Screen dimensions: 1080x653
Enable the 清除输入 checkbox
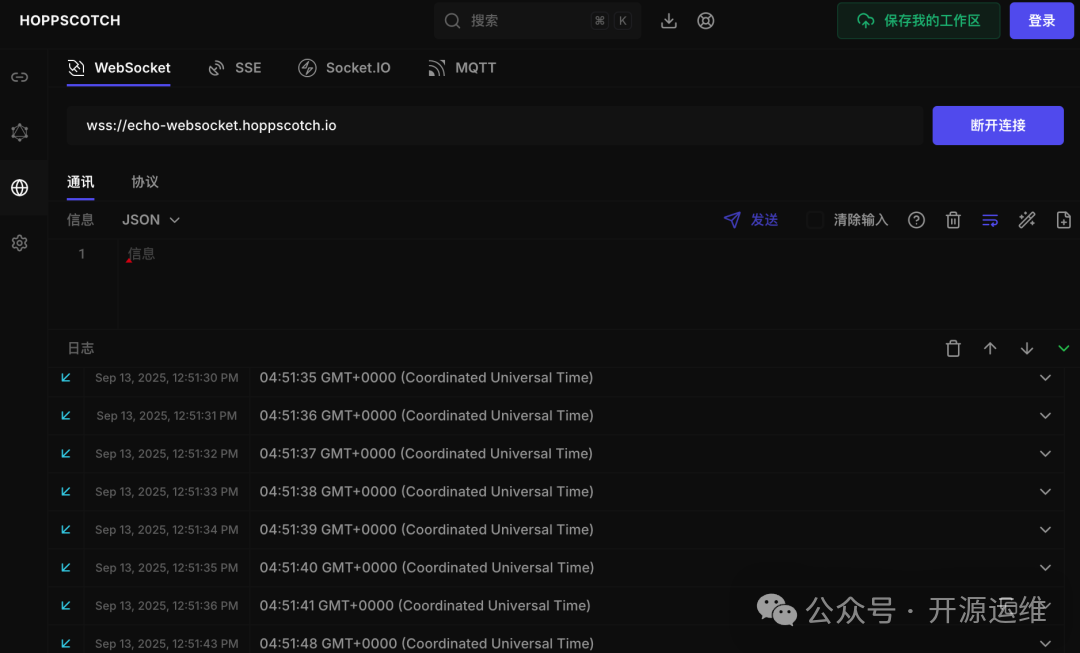[815, 220]
